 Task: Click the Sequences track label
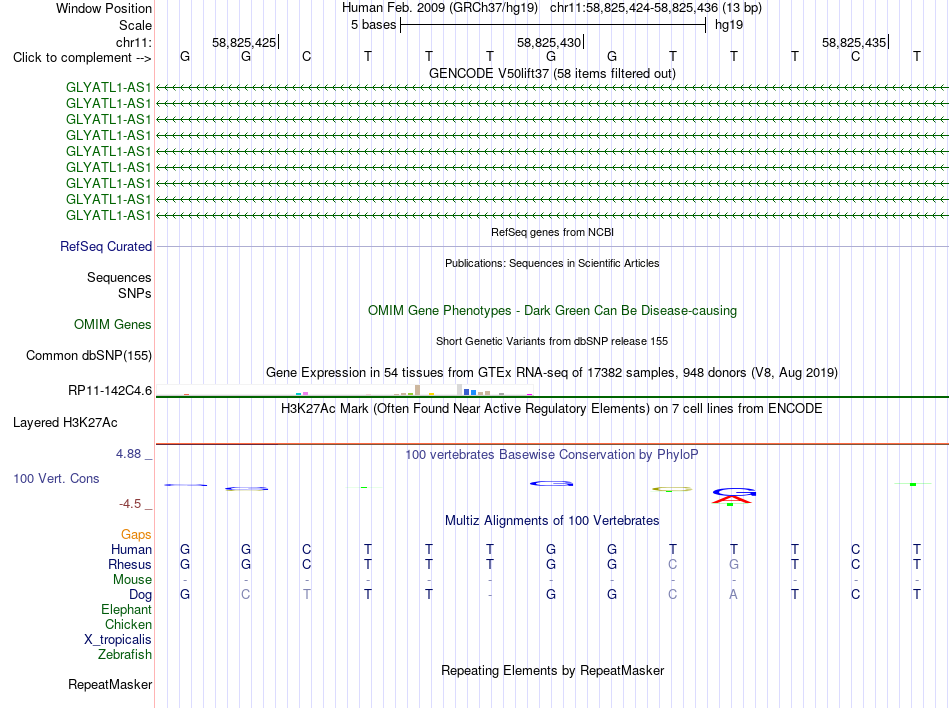[119, 277]
